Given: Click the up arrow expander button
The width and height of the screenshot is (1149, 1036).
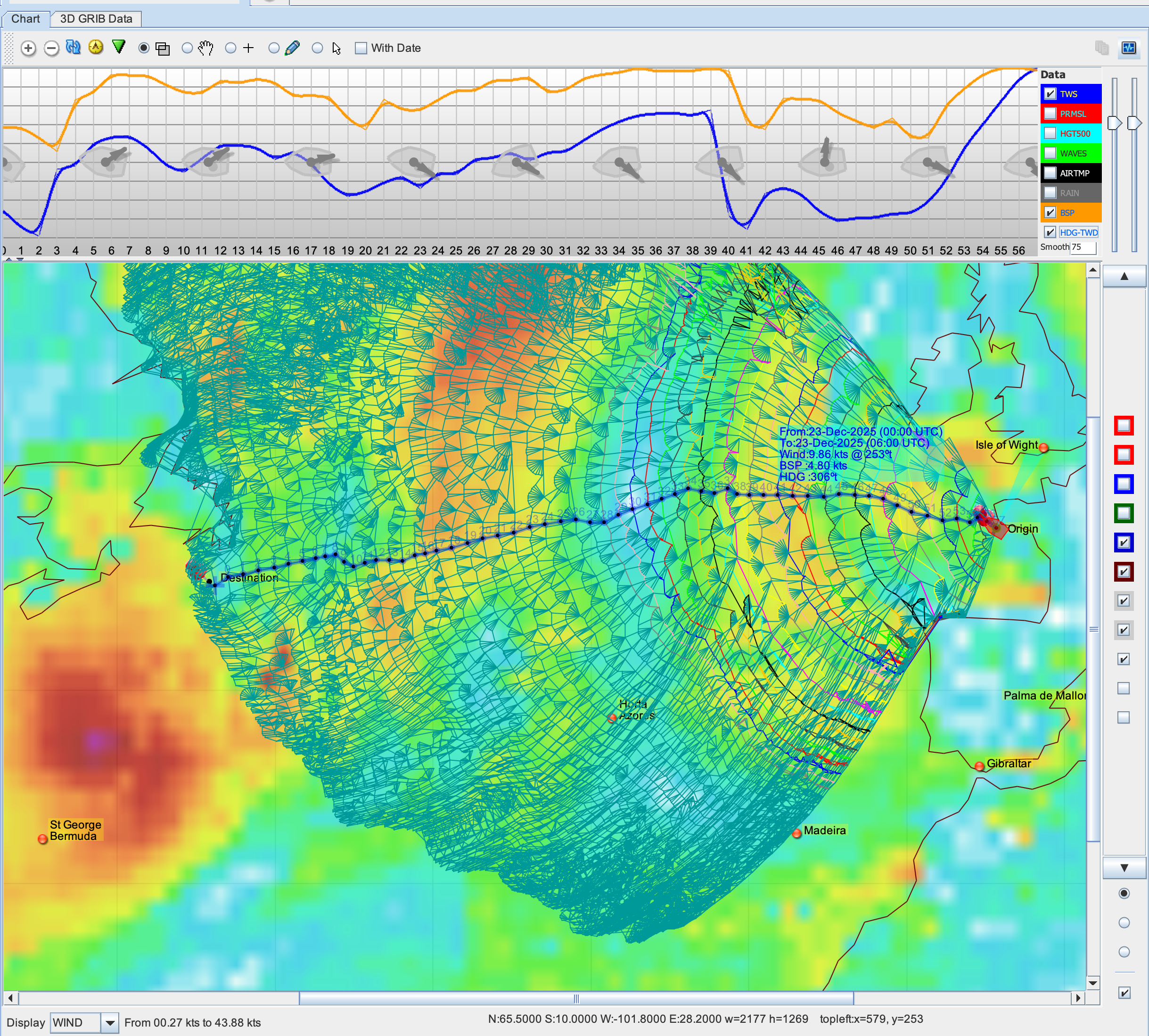Looking at the screenshot, I should tap(1124, 277).
